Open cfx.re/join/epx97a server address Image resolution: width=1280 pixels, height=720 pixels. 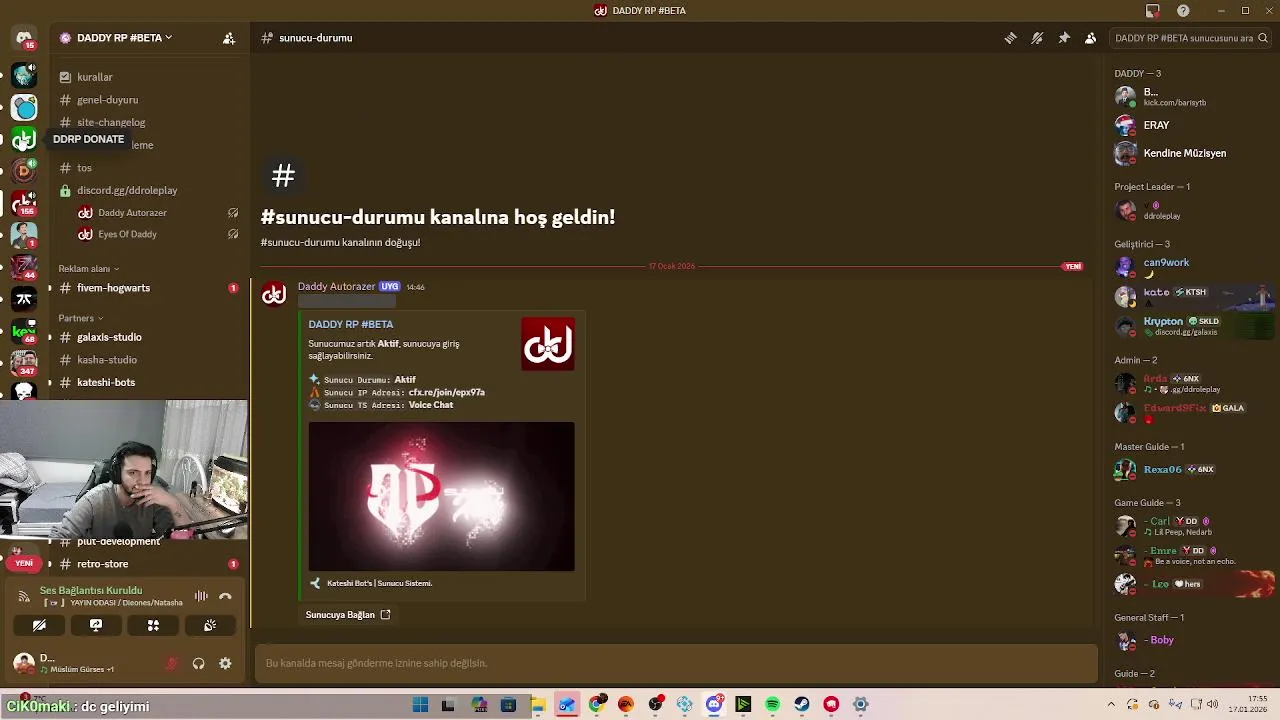click(x=446, y=392)
